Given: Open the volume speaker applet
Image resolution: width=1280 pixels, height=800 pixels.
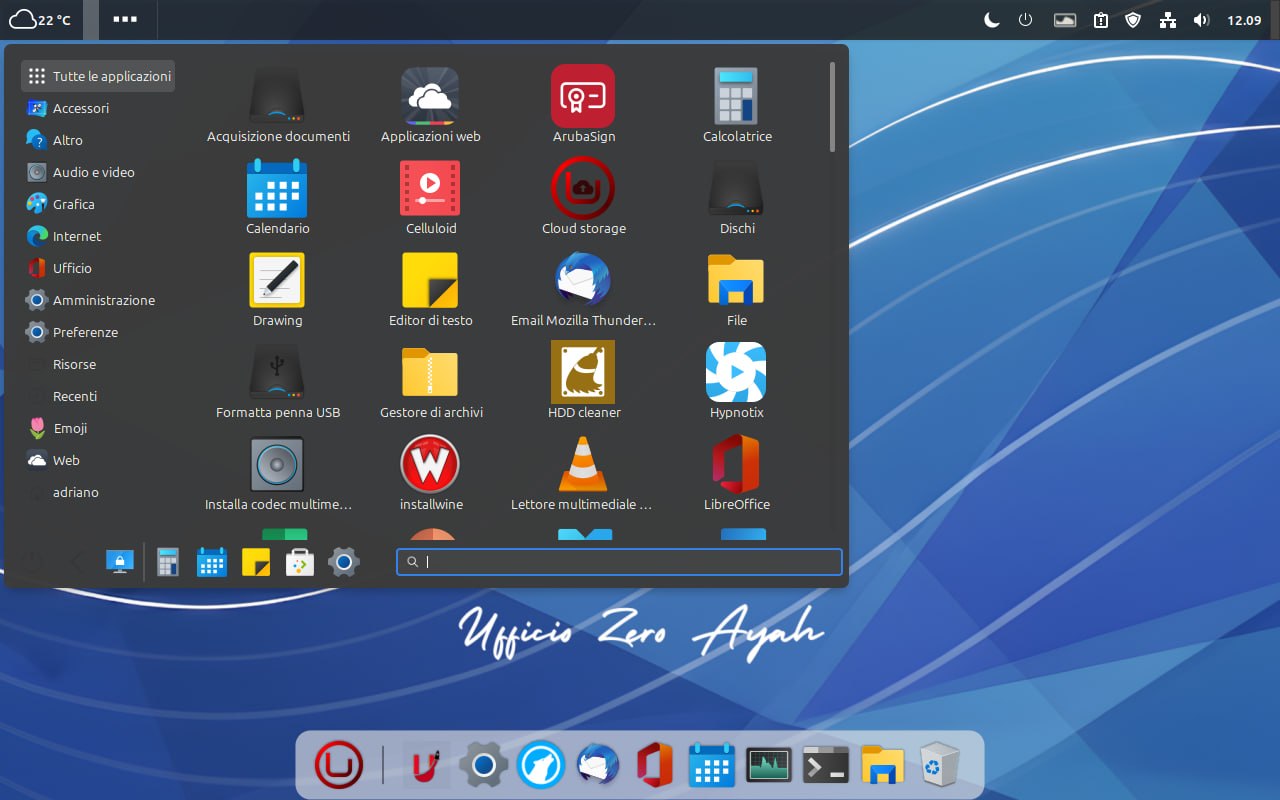Looking at the screenshot, I should [x=1201, y=20].
